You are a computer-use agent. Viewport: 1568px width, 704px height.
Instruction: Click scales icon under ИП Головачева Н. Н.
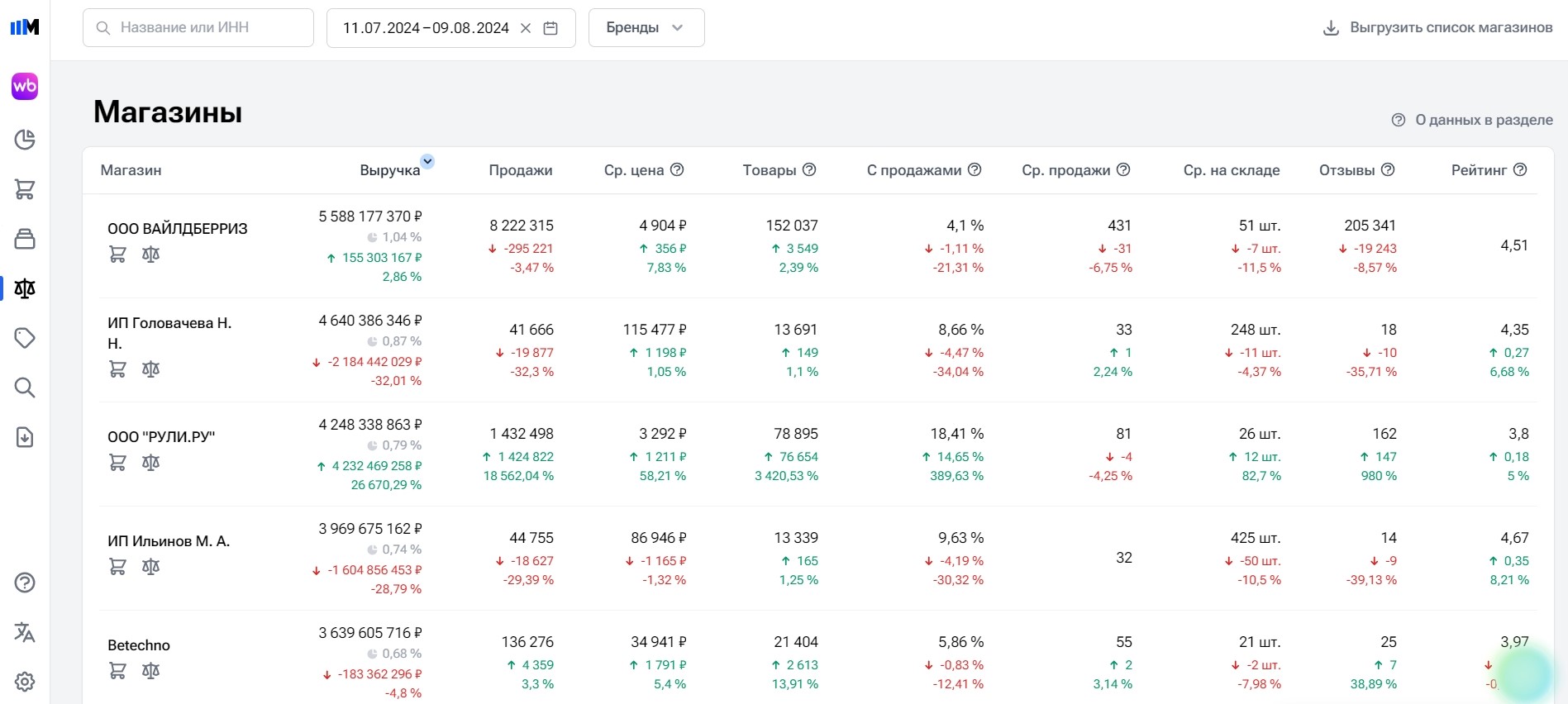150,369
